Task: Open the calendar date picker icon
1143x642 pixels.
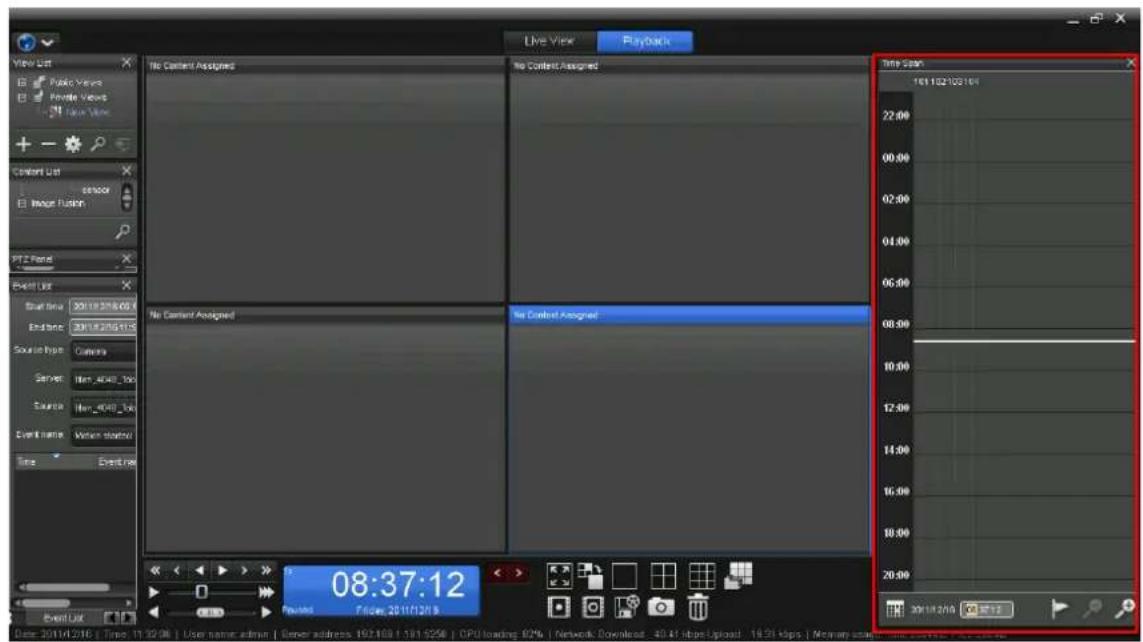Action: pyautogui.click(x=895, y=609)
